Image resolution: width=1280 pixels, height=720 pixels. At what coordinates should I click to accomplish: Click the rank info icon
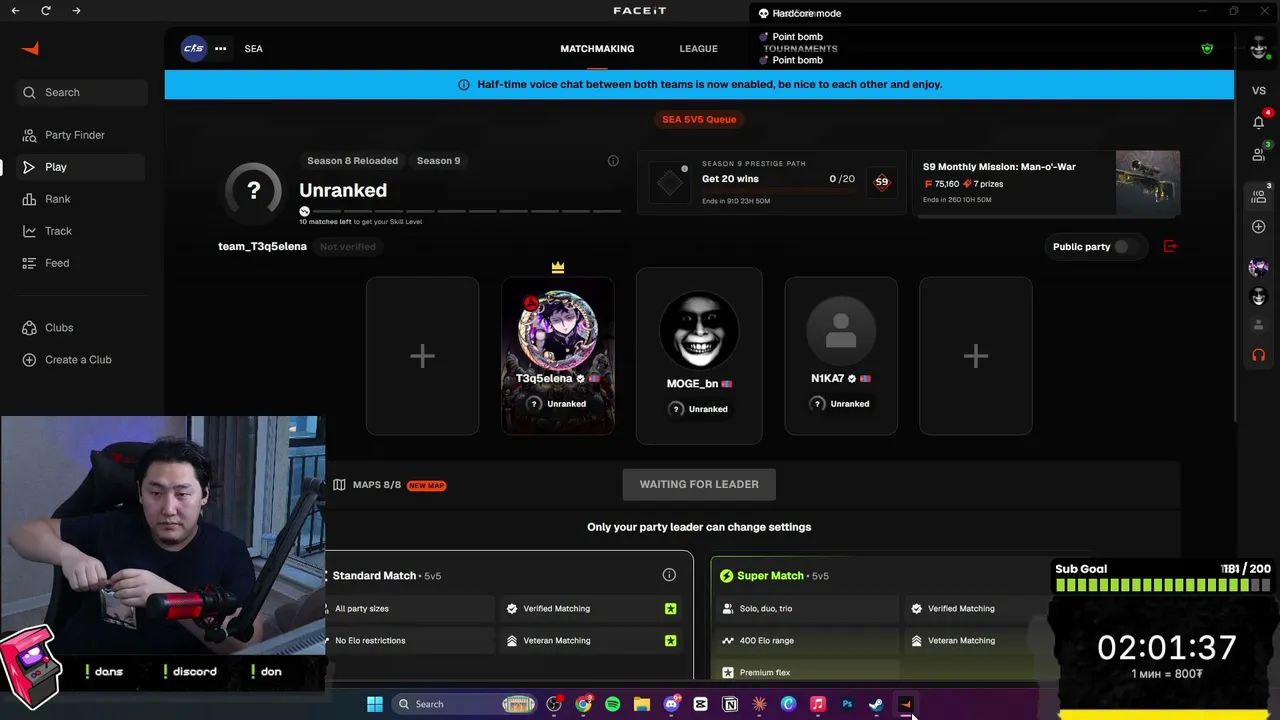click(x=613, y=160)
